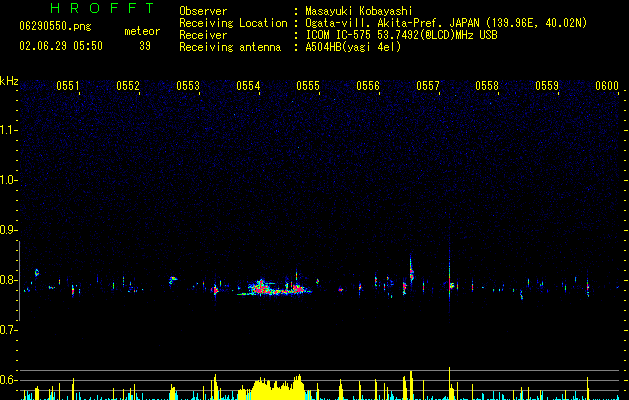Click the meteor count 39
This screenshot has width=629, height=400.
point(145,46)
